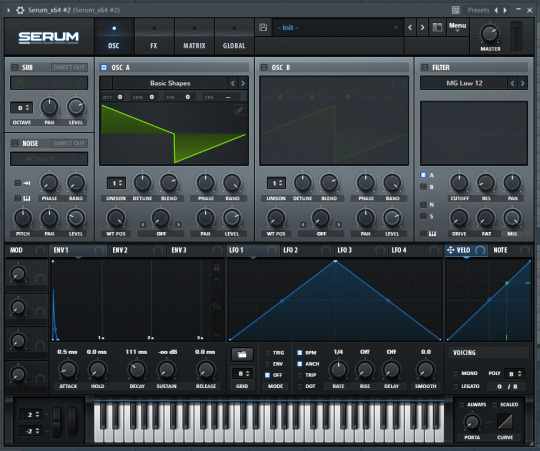Click the portamento CURVE shape box
Viewport: 540px width, 451px height.
[x=505, y=421]
